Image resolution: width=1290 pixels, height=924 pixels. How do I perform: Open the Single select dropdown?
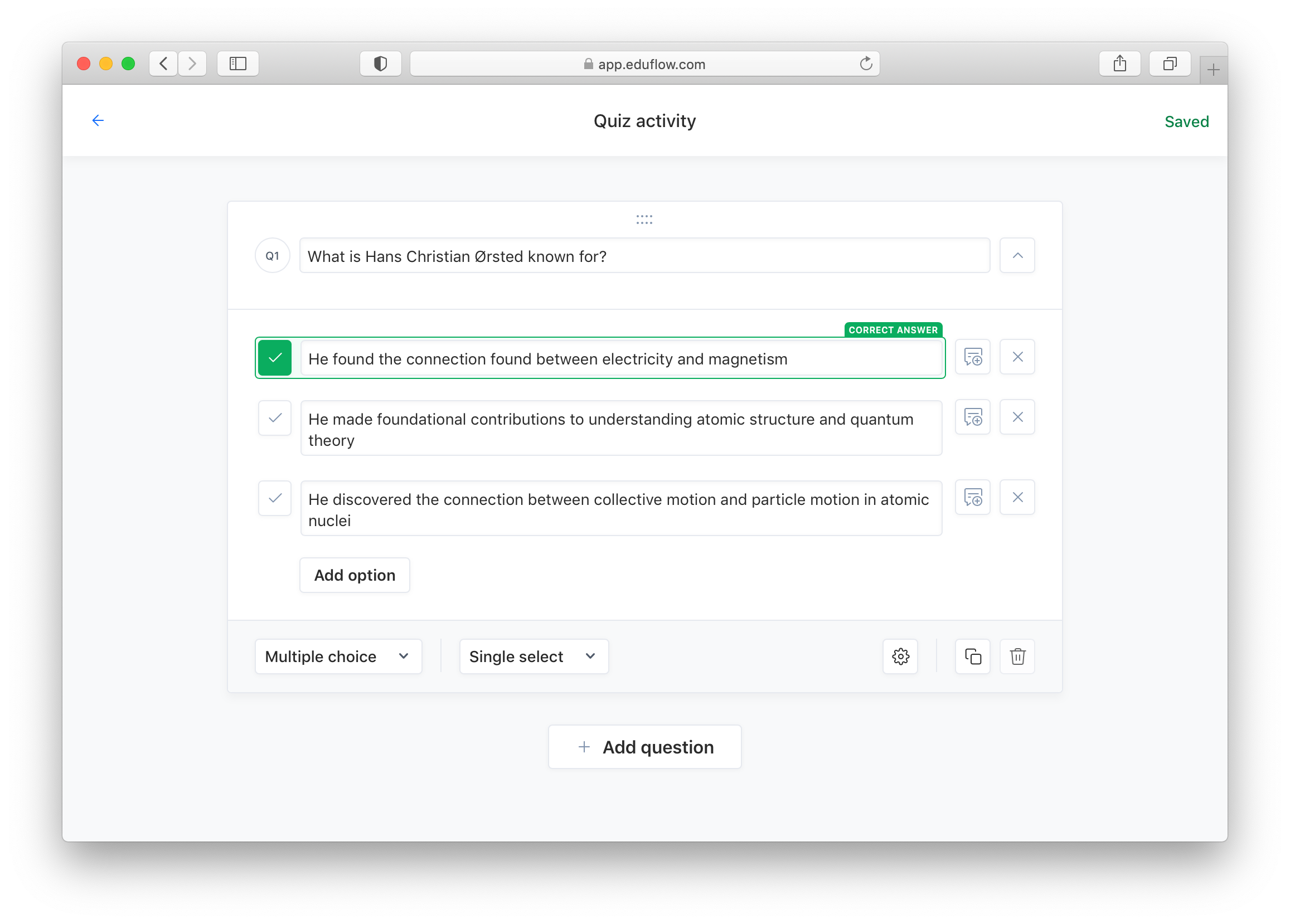pos(534,656)
